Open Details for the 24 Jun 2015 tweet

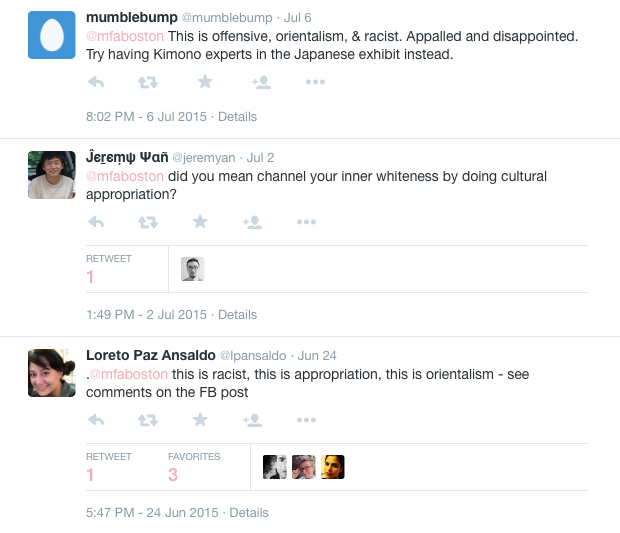coord(249,512)
